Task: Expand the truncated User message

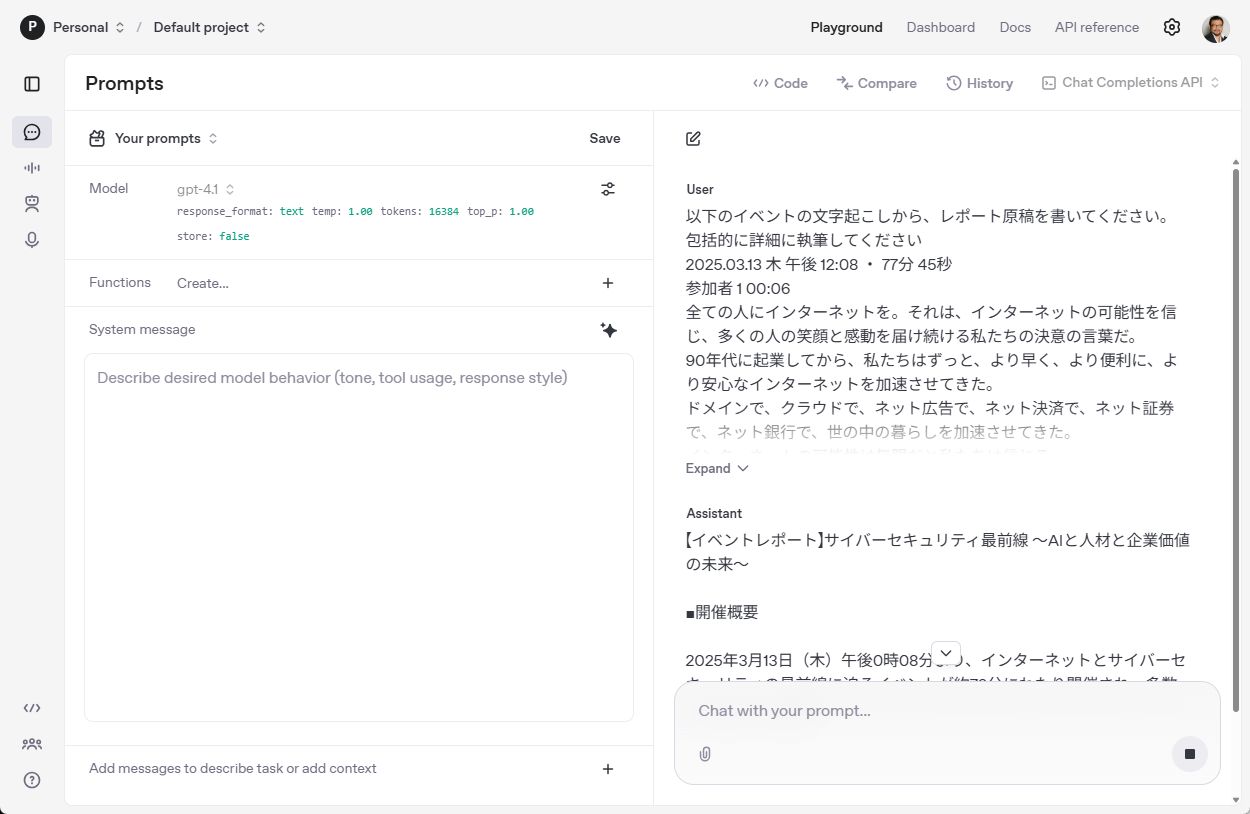Action: (717, 469)
